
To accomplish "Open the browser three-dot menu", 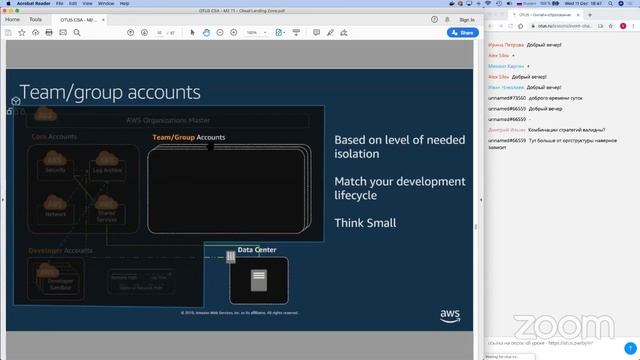I will click(633, 26).
